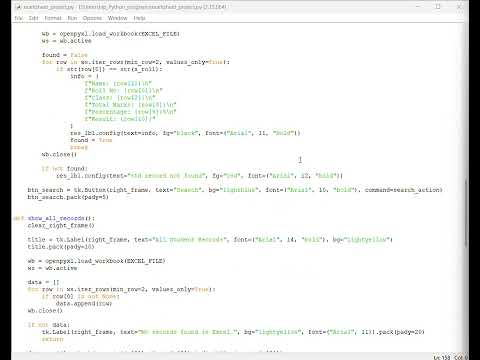Click the 'if not data:' line
Screen dimensions: 480x360
point(49,325)
